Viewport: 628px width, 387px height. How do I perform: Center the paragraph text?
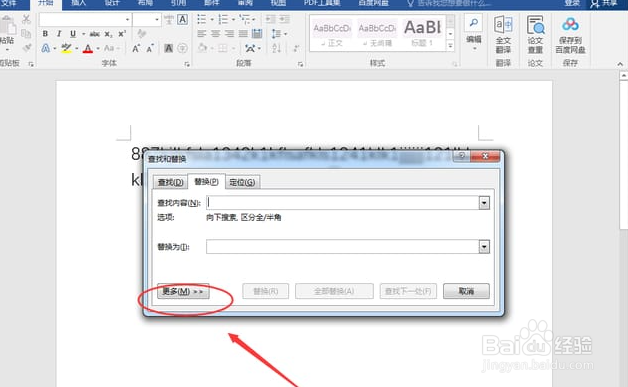pos(215,34)
